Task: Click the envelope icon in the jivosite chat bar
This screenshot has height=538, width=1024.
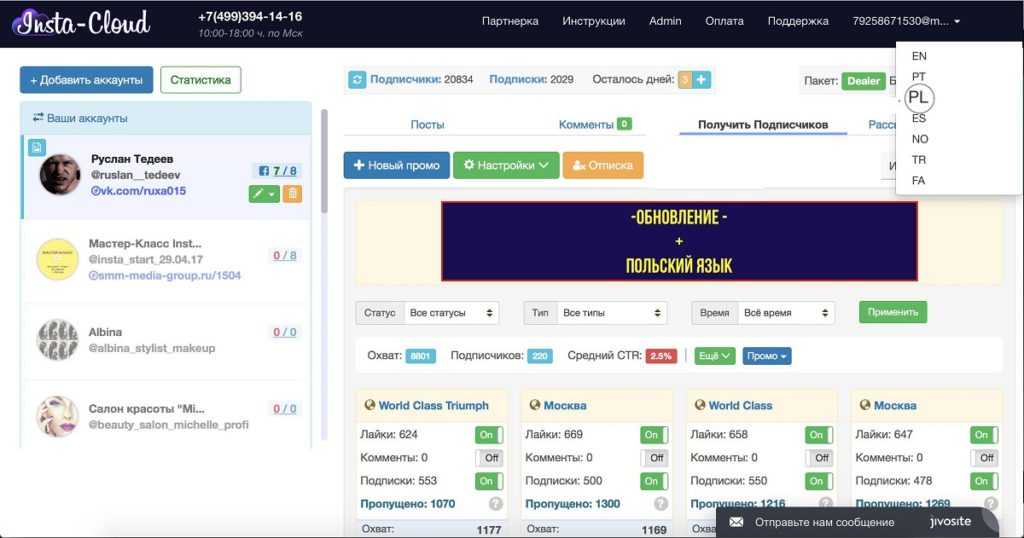Action: point(737,522)
